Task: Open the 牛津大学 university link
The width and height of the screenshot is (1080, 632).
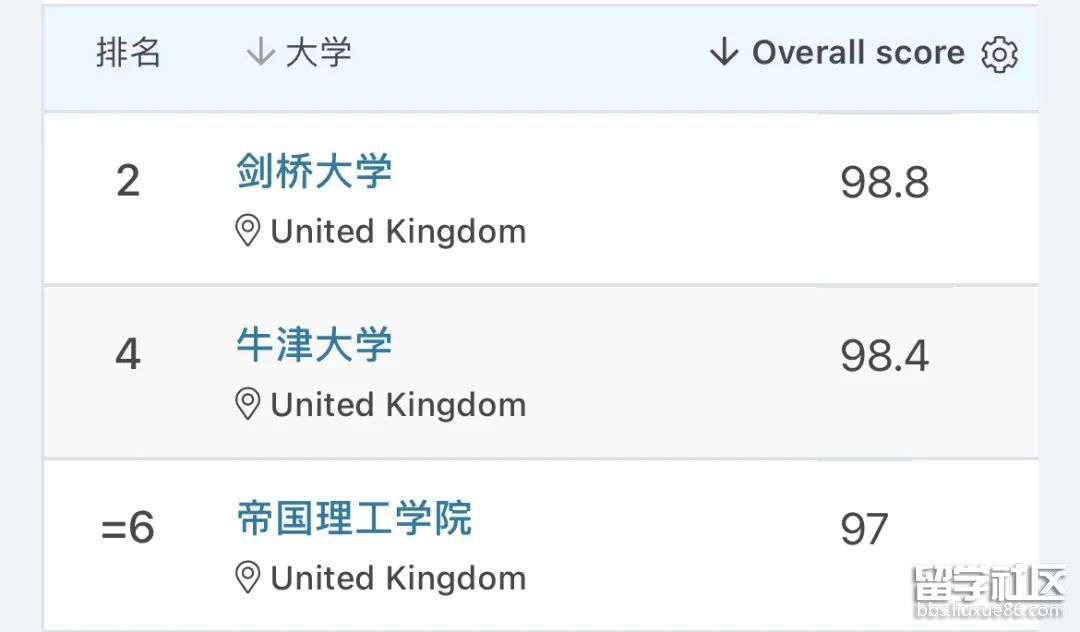Action: [314, 346]
